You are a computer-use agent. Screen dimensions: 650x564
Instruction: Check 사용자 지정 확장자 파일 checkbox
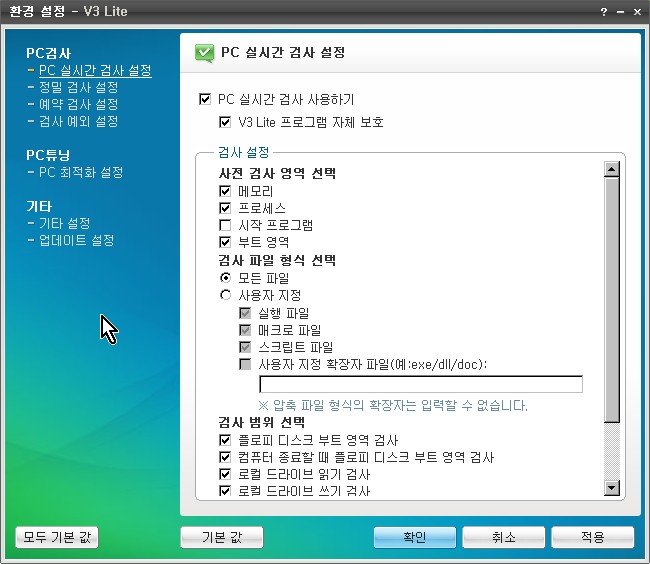pos(245,364)
